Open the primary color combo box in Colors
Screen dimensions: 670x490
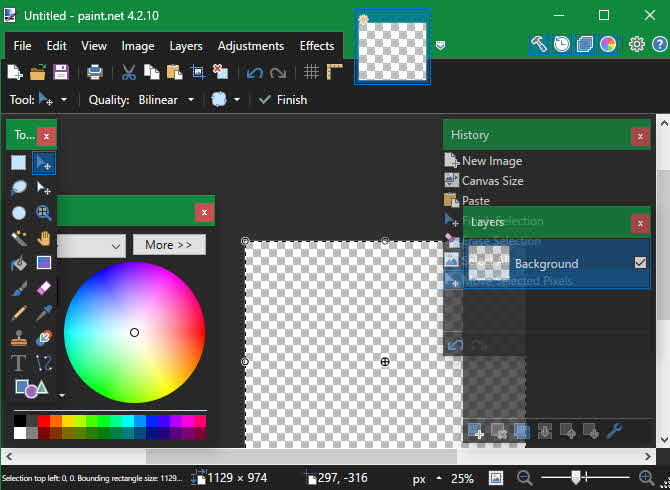tap(91, 246)
